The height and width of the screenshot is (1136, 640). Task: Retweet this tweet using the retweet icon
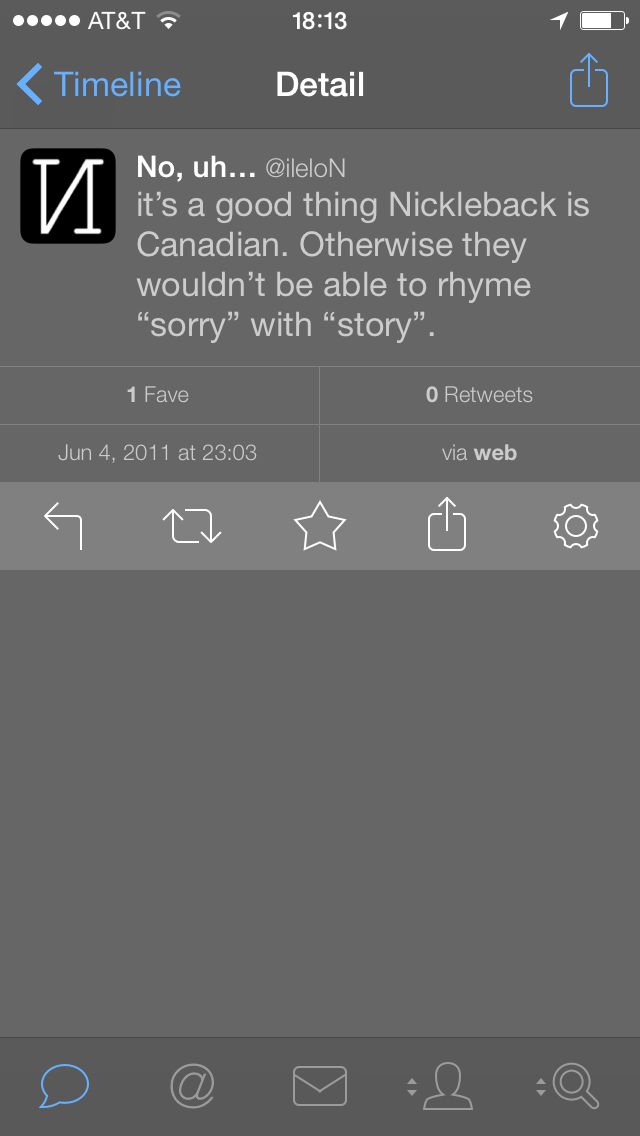pyautogui.click(x=192, y=526)
